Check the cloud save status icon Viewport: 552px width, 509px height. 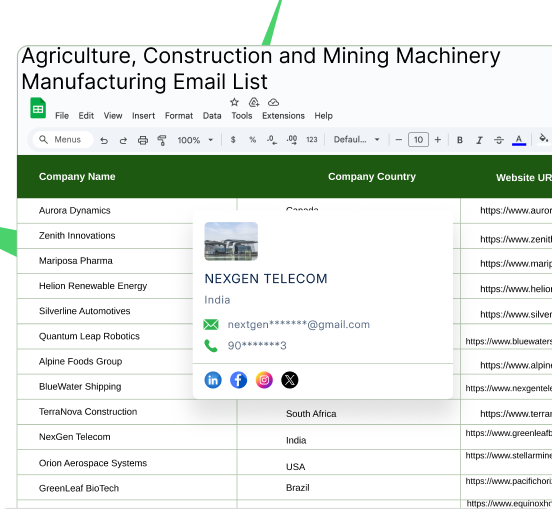coord(274,102)
